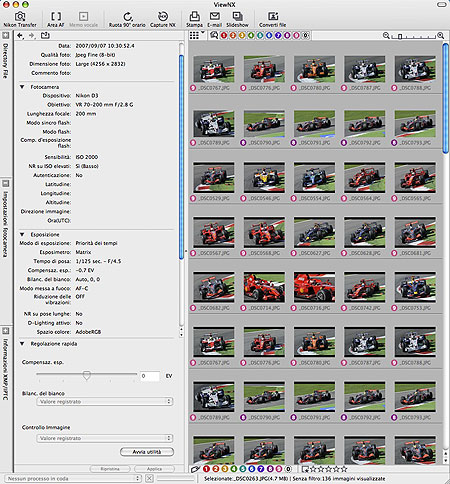The width and height of the screenshot is (450, 484).
Task: Adjust the Compensaz. esp. slider handle
Action: pos(87,375)
